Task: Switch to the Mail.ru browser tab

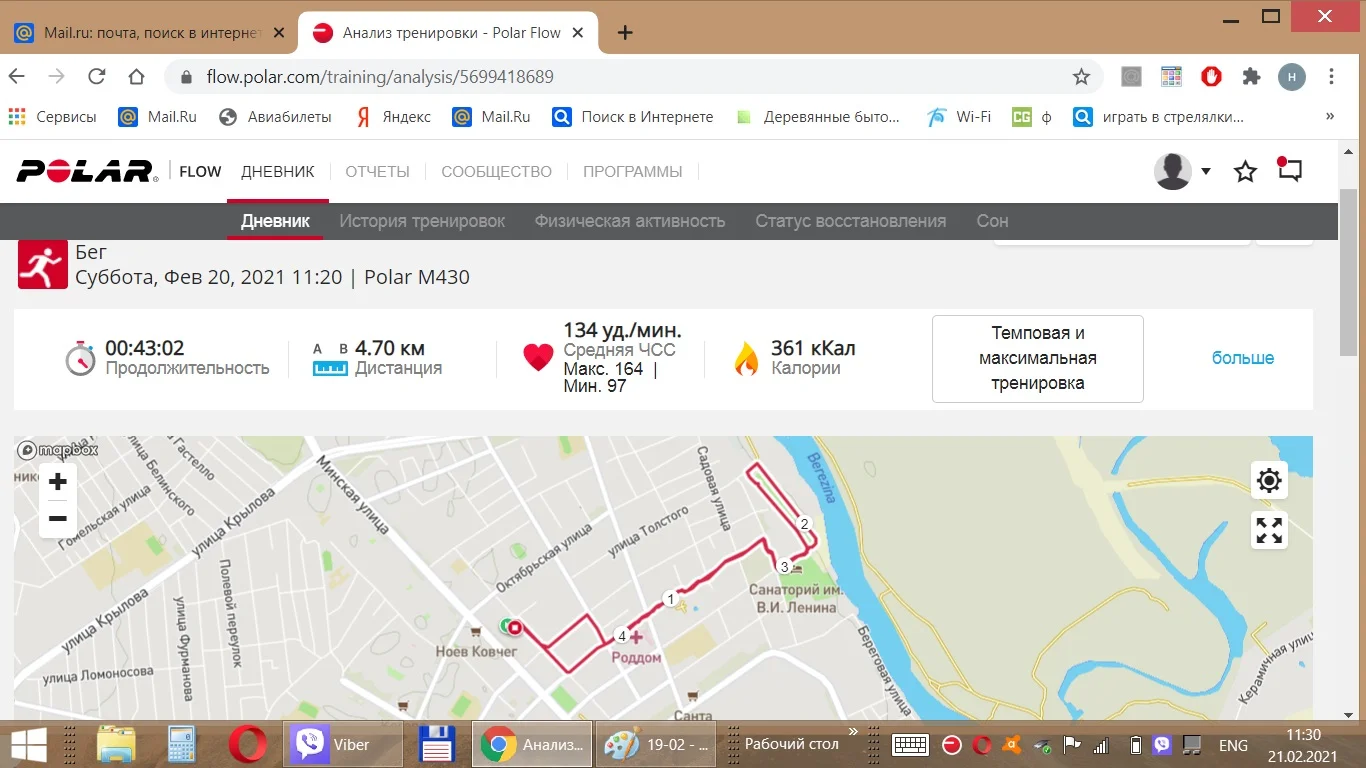Action: (x=150, y=33)
